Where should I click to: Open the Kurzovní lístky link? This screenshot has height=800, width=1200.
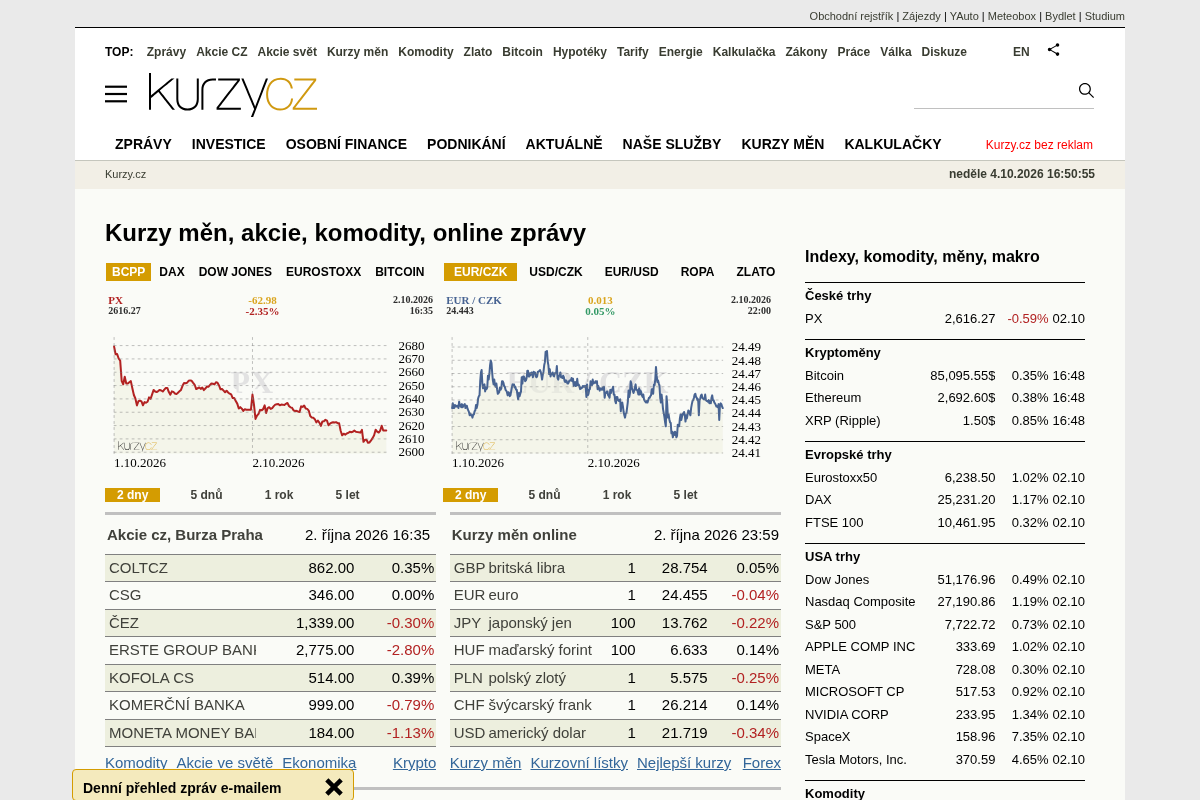[x=579, y=763]
